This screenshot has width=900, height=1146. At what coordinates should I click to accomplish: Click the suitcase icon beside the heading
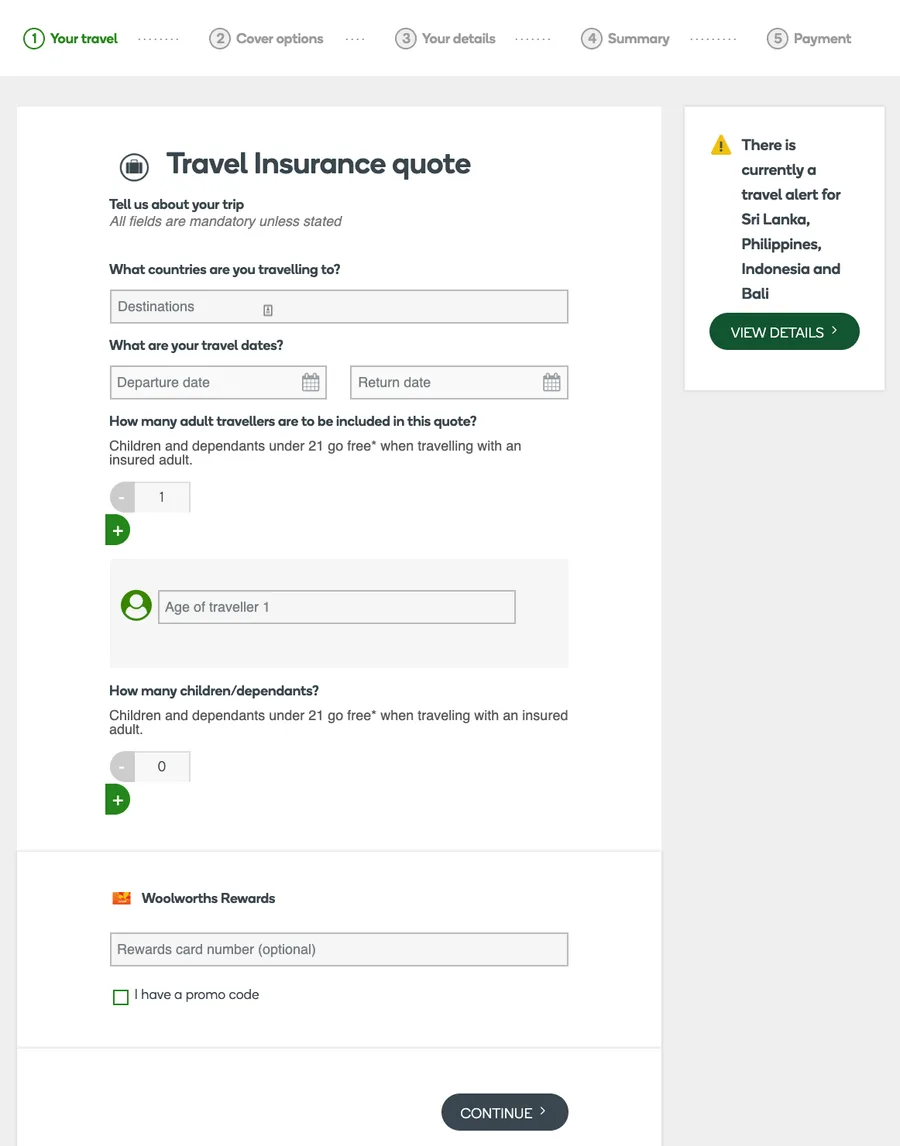point(134,166)
